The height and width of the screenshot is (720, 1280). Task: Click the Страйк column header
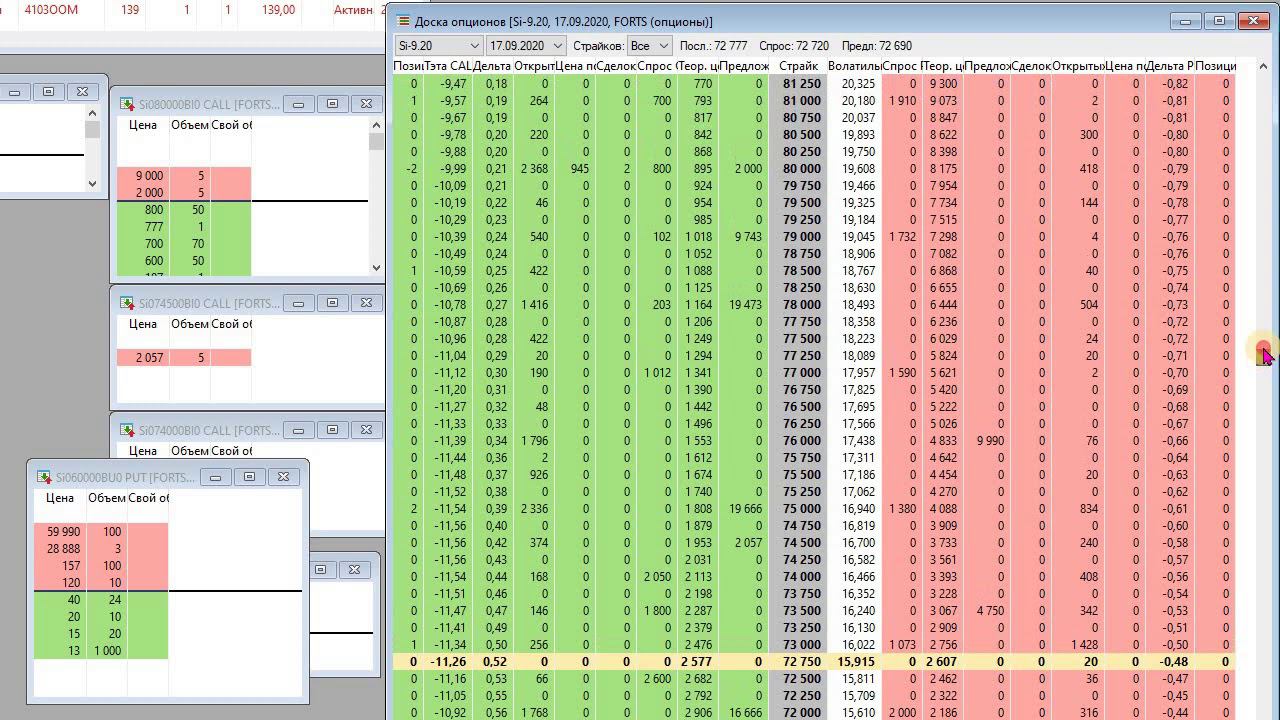799,66
